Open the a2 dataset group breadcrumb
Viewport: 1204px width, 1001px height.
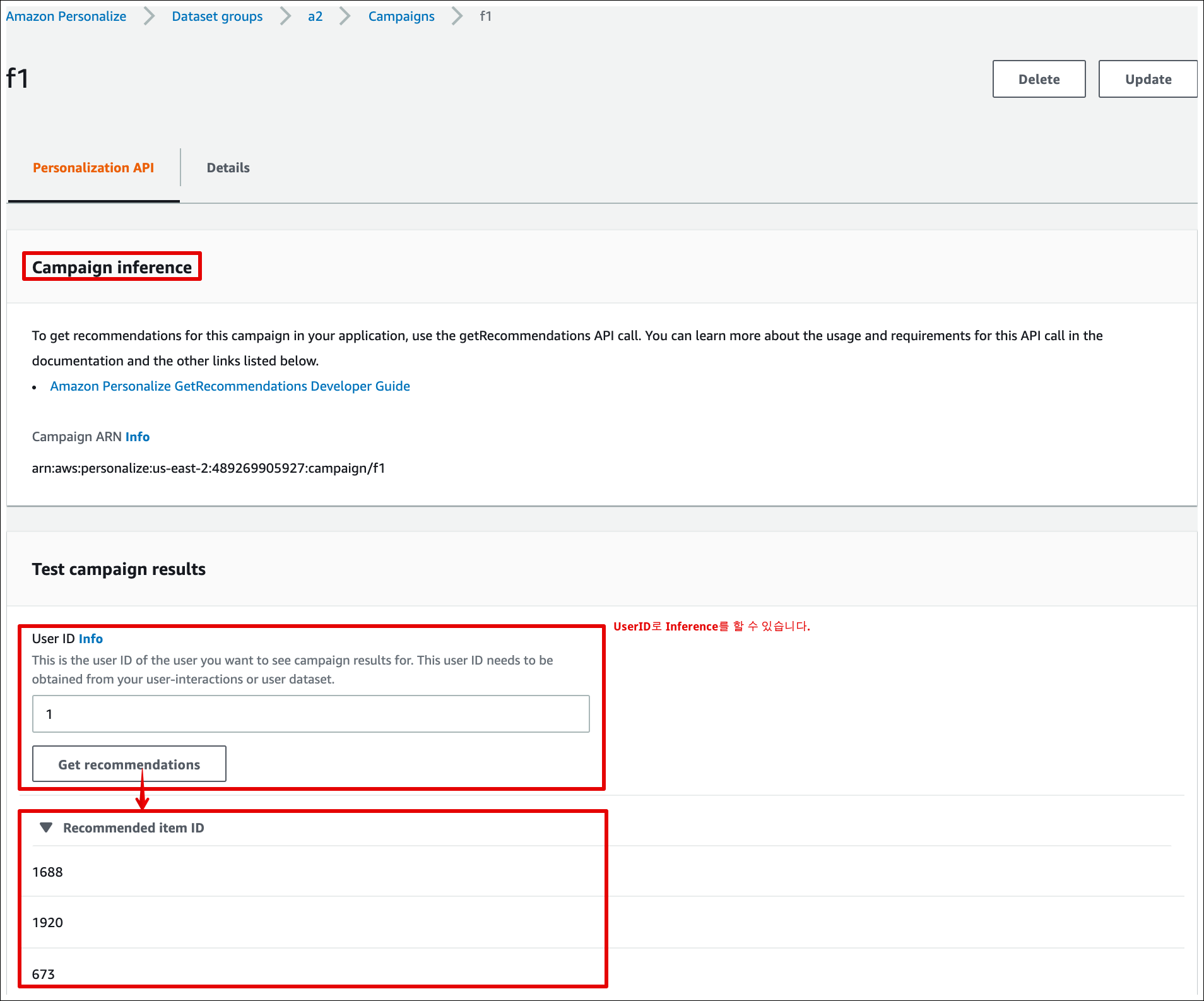coord(315,16)
